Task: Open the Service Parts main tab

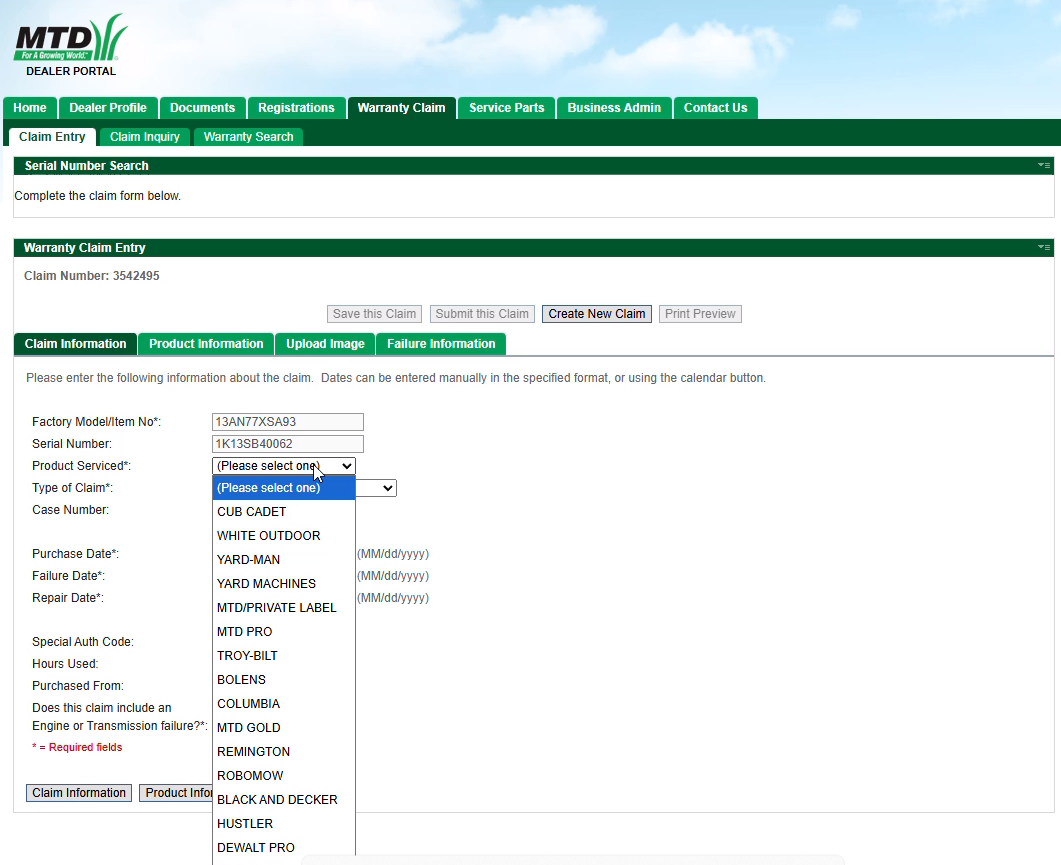Action: pos(506,108)
